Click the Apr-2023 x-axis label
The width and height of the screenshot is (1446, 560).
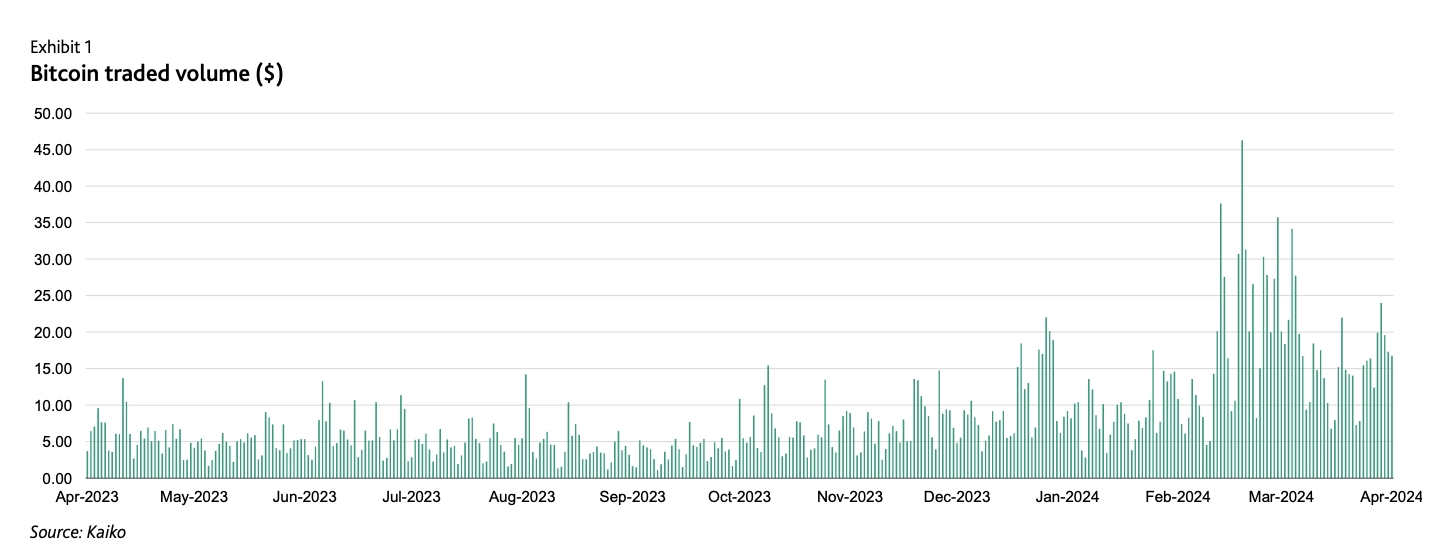pyautogui.click(x=86, y=497)
